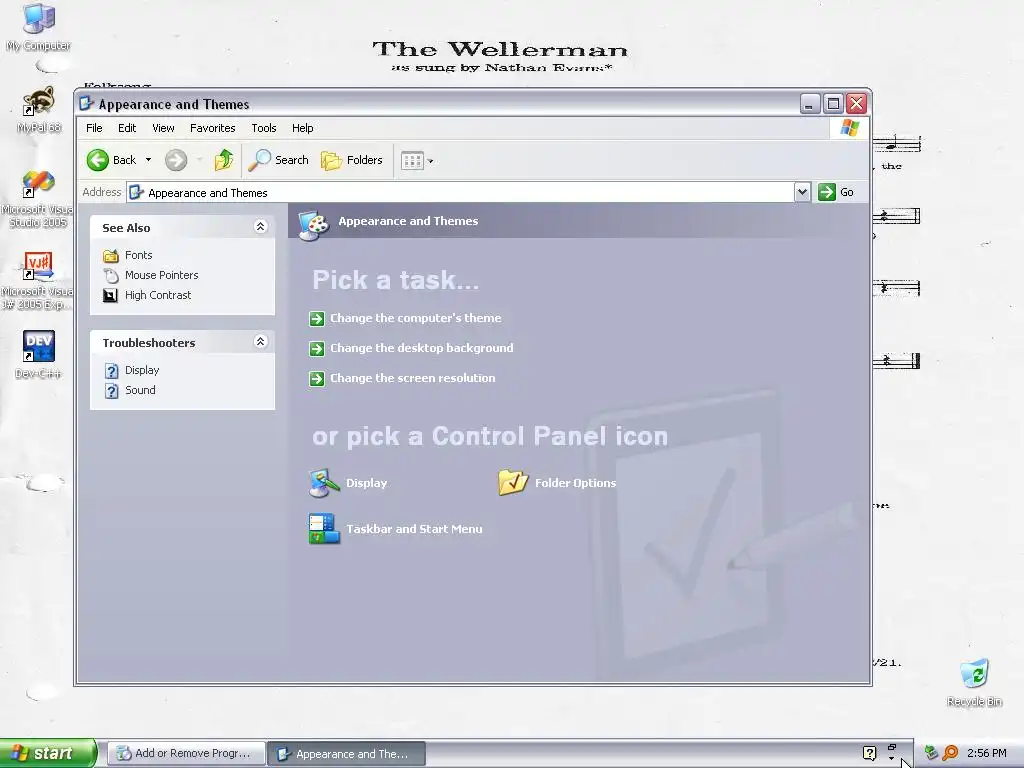This screenshot has width=1024, height=768.
Task: Click Appearance and Themes taskbar button
Action: point(346,754)
